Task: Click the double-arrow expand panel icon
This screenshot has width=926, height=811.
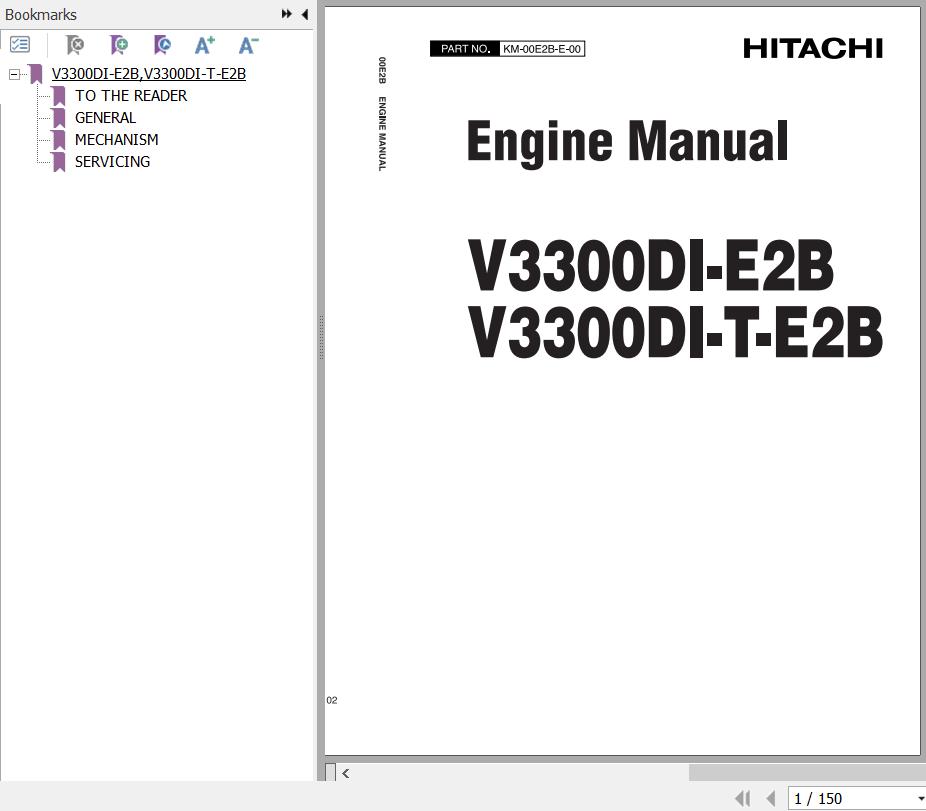Action: (x=287, y=14)
